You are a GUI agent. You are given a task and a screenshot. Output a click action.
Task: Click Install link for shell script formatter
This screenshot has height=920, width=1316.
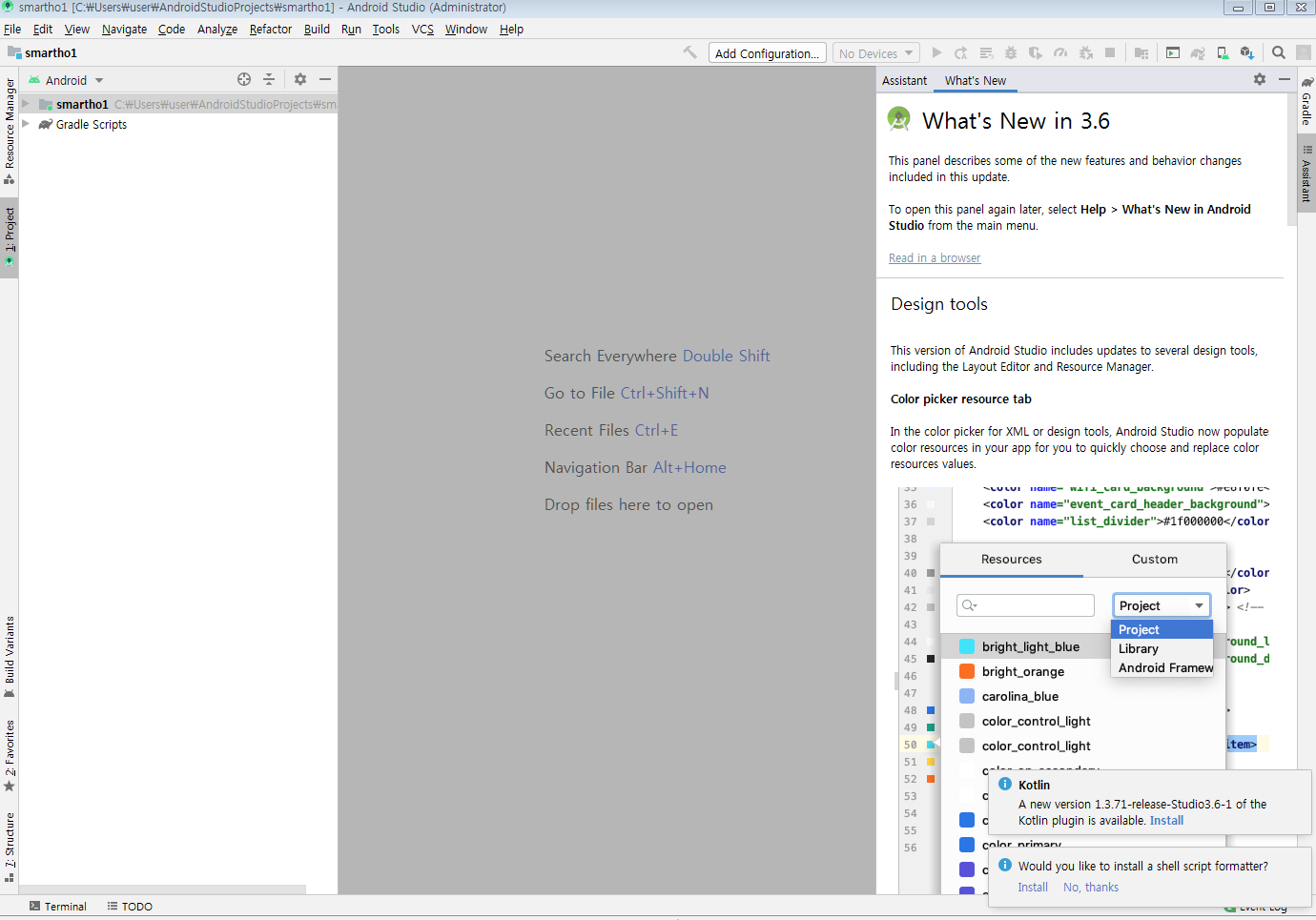[1033, 887]
